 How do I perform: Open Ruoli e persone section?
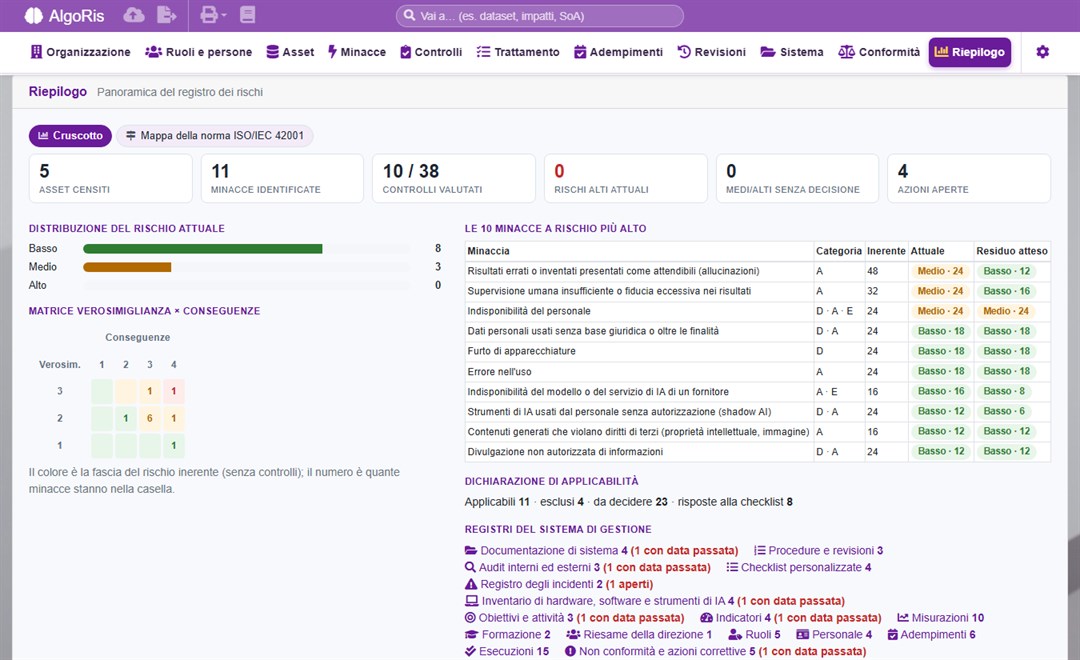(x=198, y=52)
